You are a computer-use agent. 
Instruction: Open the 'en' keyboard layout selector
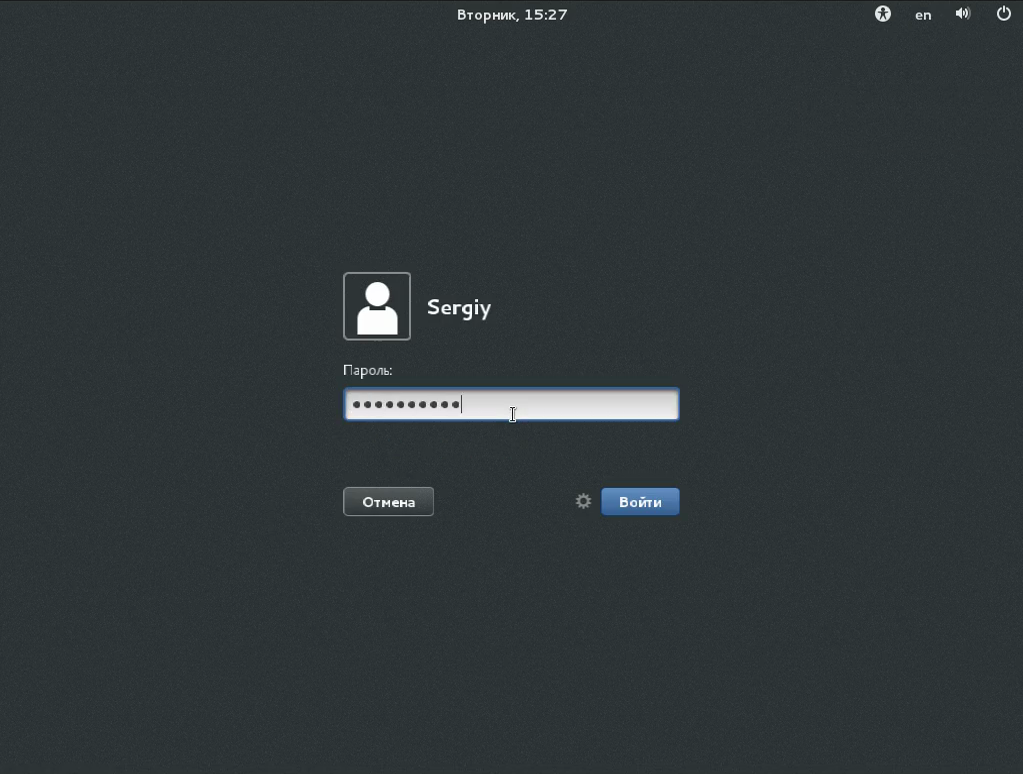923,15
